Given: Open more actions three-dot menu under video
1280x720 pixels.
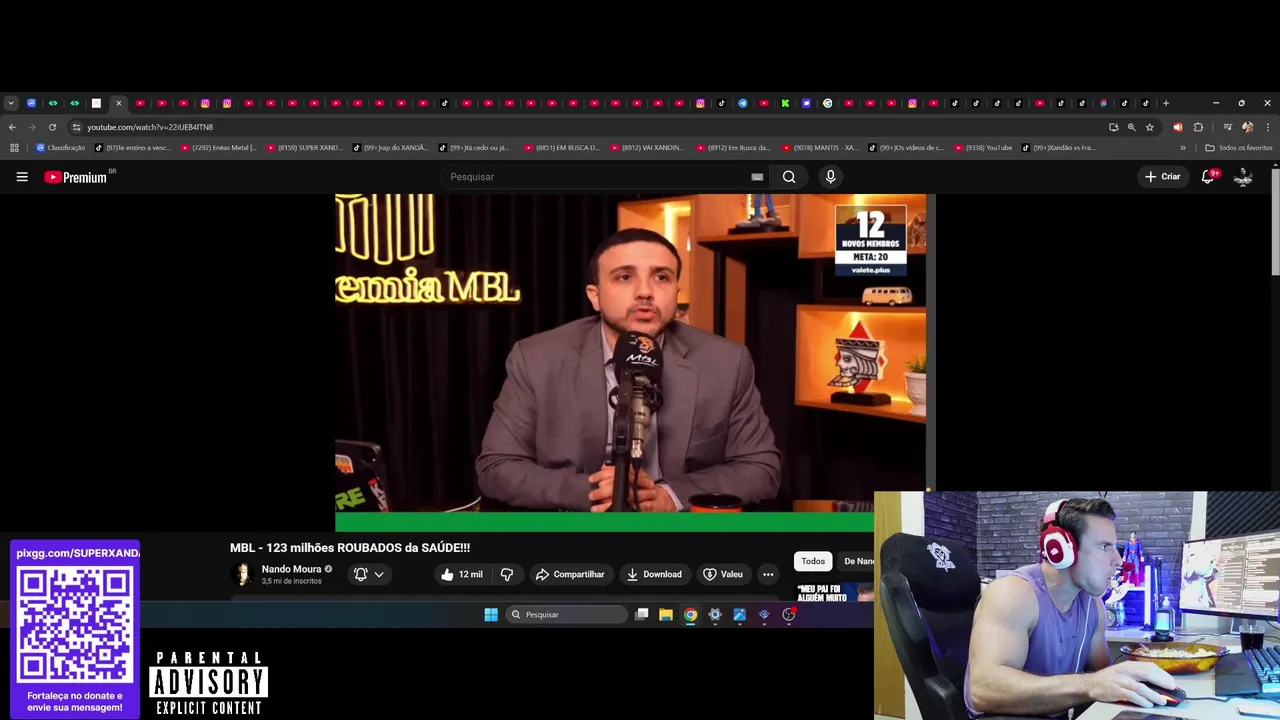Looking at the screenshot, I should (x=768, y=574).
